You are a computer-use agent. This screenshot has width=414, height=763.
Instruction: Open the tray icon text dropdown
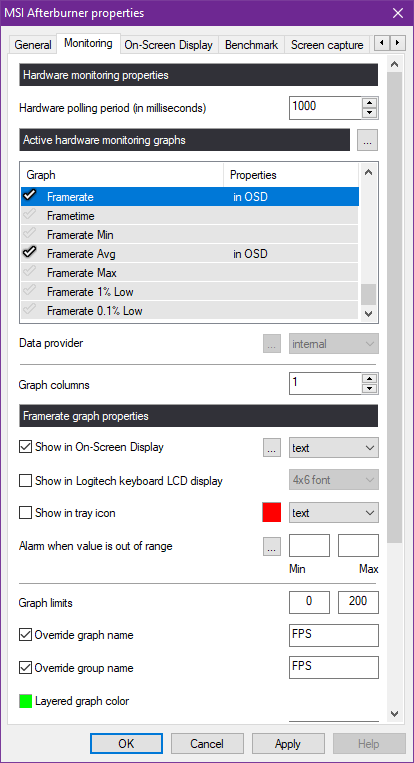pos(334,513)
